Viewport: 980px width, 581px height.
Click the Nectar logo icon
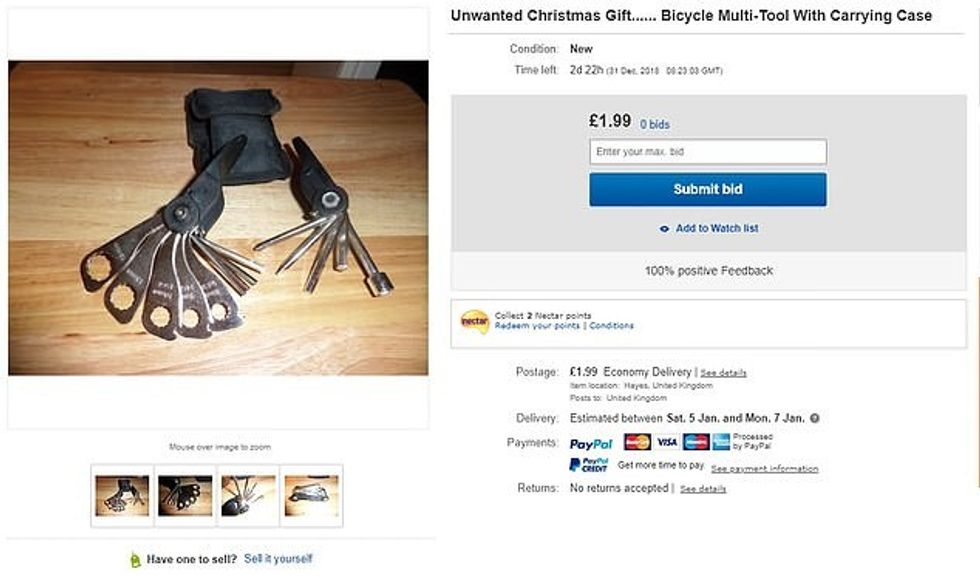click(x=474, y=321)
